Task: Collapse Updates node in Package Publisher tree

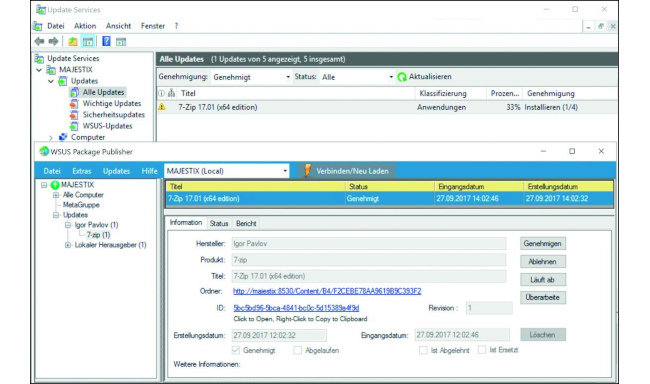Action: [56, 215]
